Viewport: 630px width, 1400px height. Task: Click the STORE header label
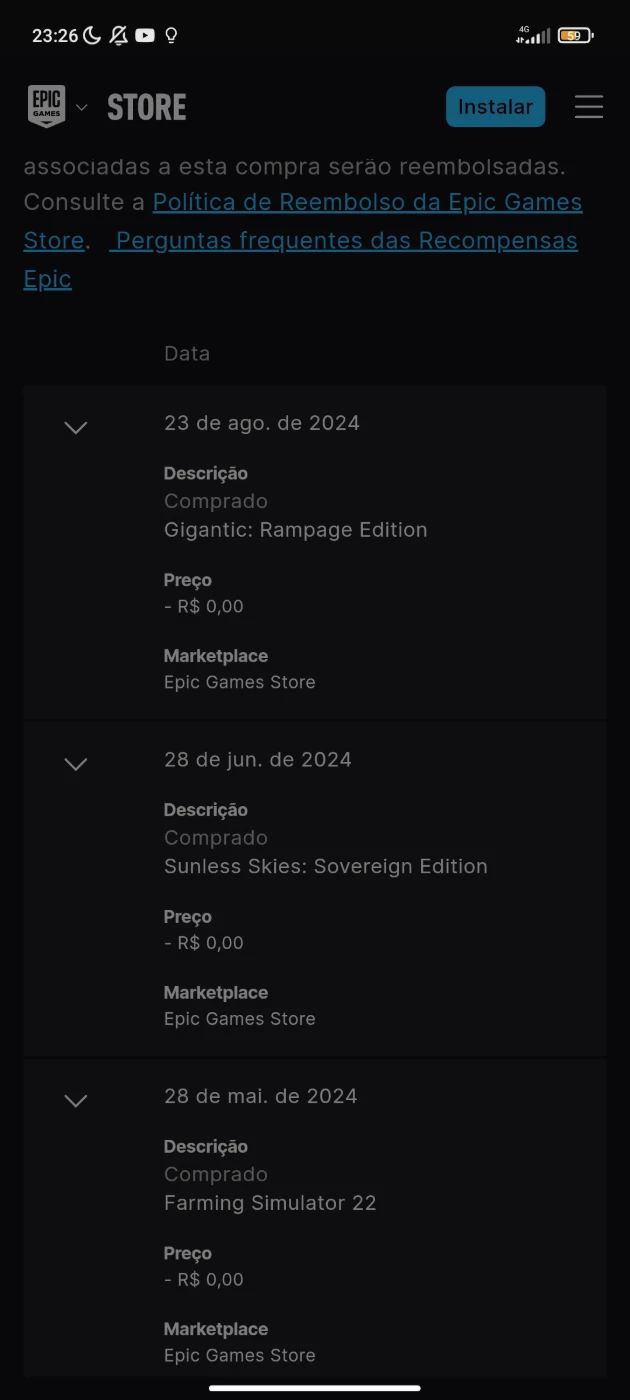click(x=147, y=107)
